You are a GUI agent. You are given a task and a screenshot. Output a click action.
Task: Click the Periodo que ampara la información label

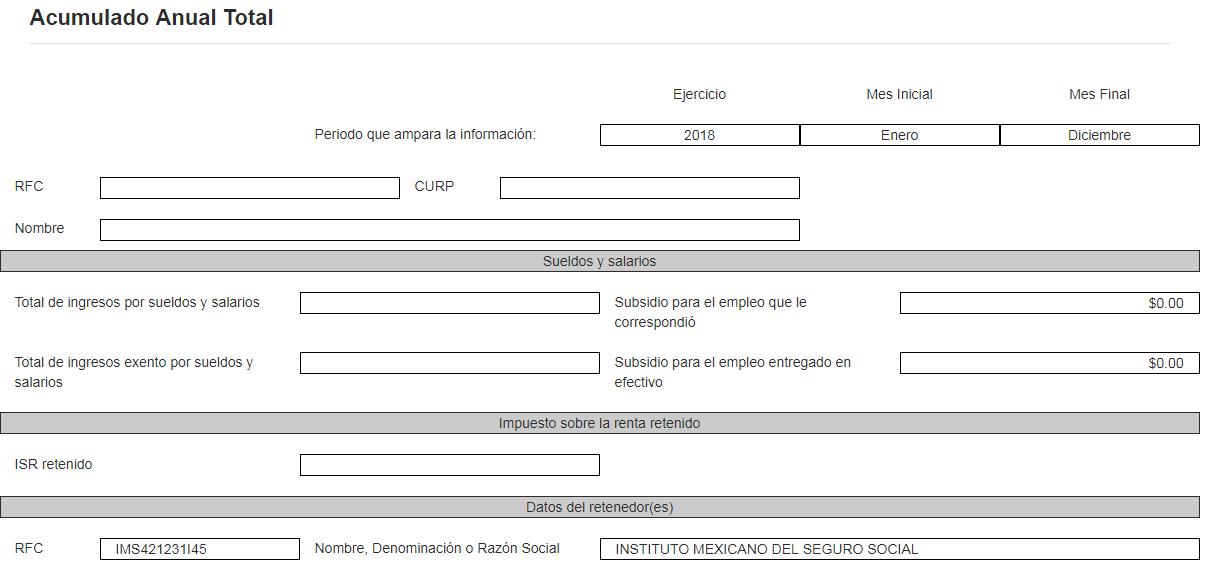point(425,134)
